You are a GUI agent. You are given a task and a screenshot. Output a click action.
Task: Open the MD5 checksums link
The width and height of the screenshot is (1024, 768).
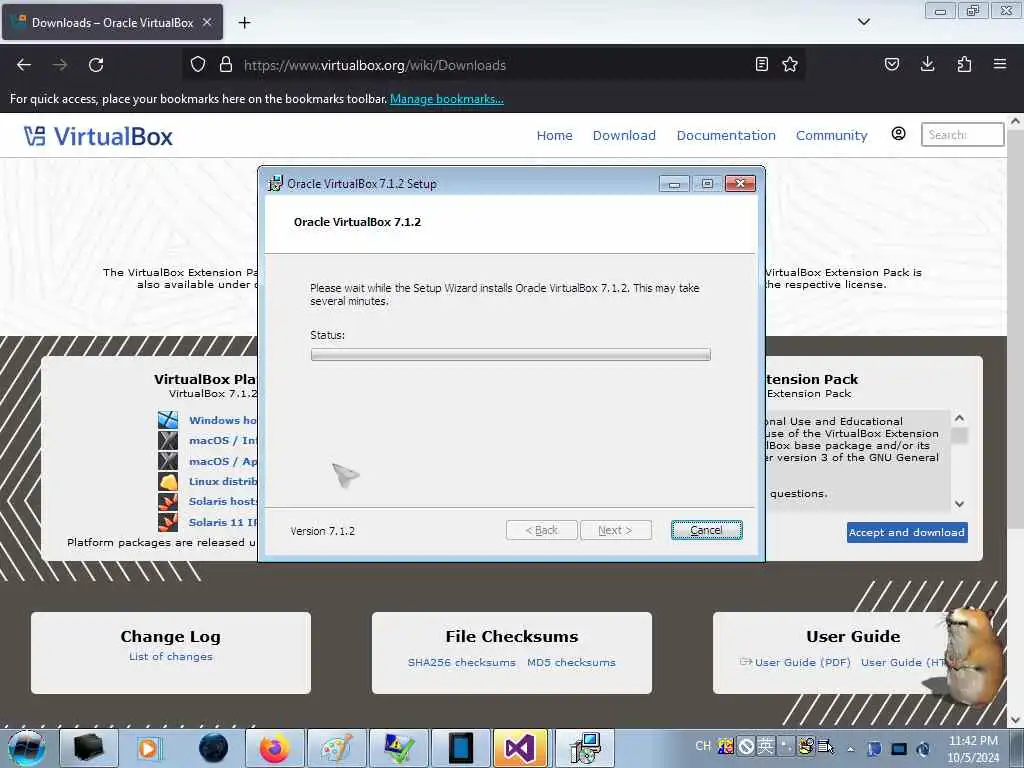pyautogui.click(x=571, y=662)
